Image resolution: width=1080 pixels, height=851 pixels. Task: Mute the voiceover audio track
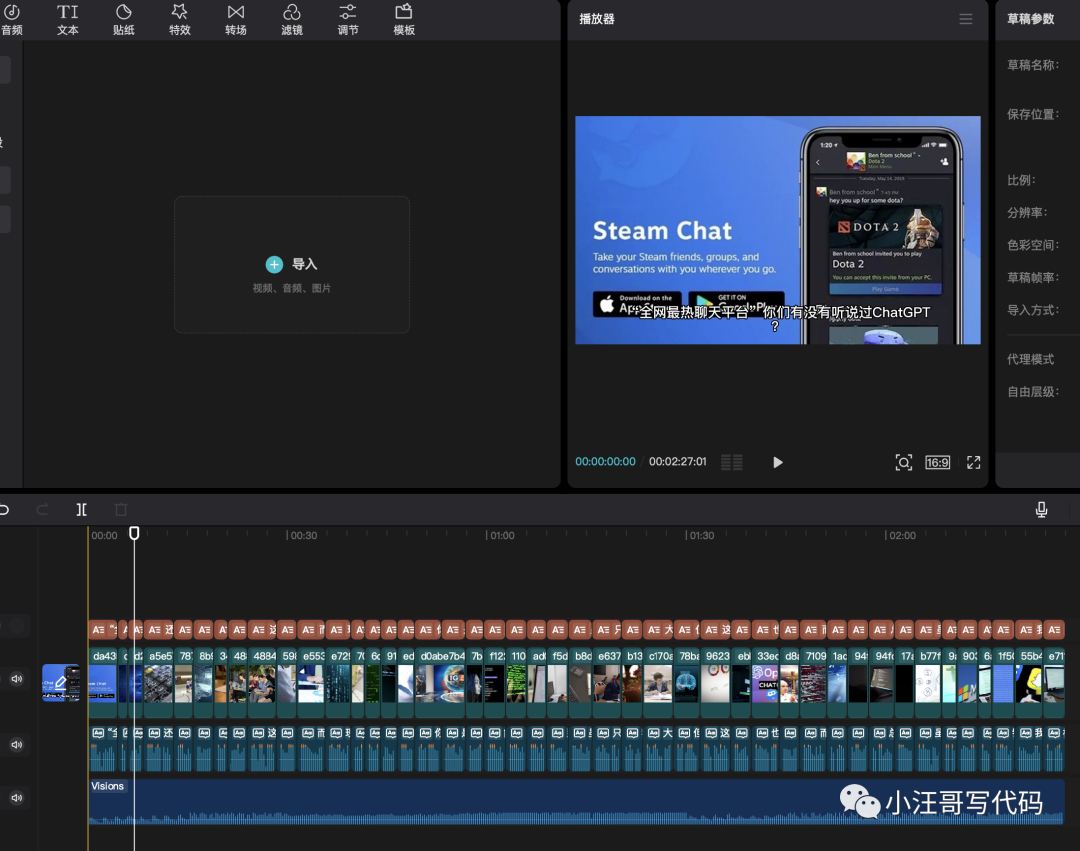(16, 745)
